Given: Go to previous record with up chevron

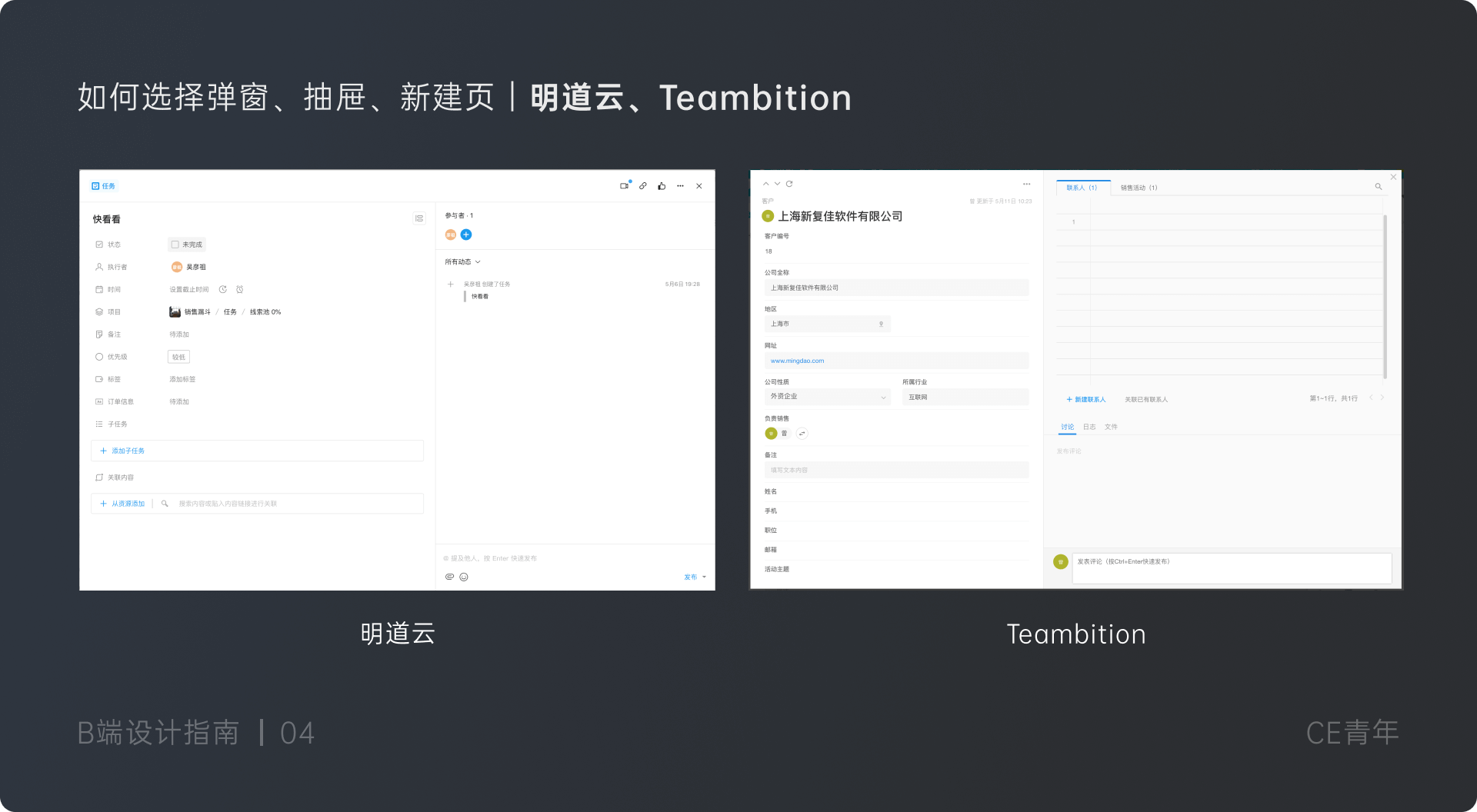Looking at the screenshot, I should click(x=766, y=184).
